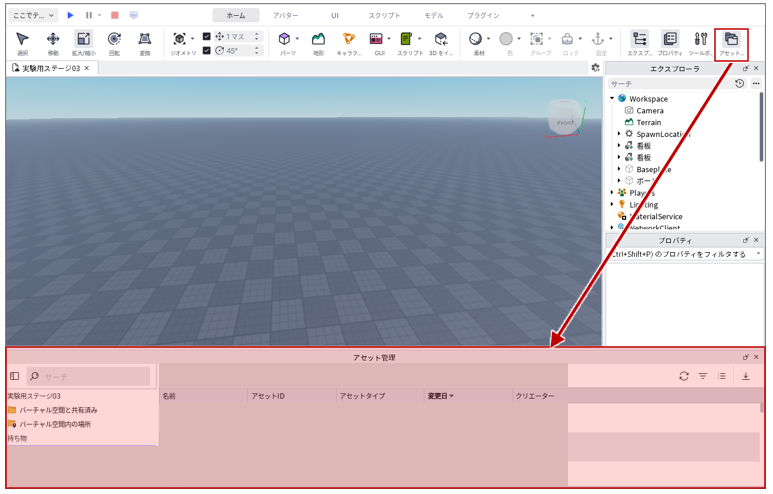This screenshot has width=773, height=494.
Task: Open the Toolbox (ツールボ..) panel icon
Action: pyautogui.click(x=701, y=43)
